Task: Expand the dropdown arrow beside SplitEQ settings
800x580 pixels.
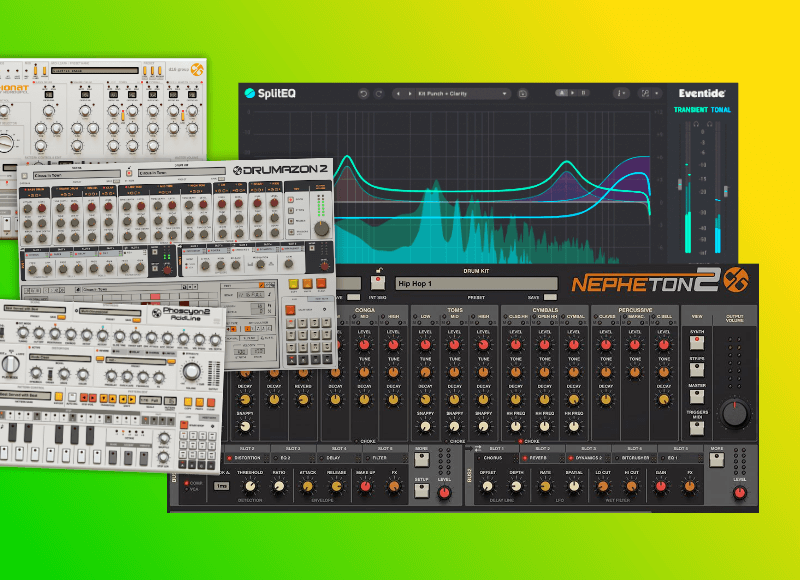Action: pos(657,93)
